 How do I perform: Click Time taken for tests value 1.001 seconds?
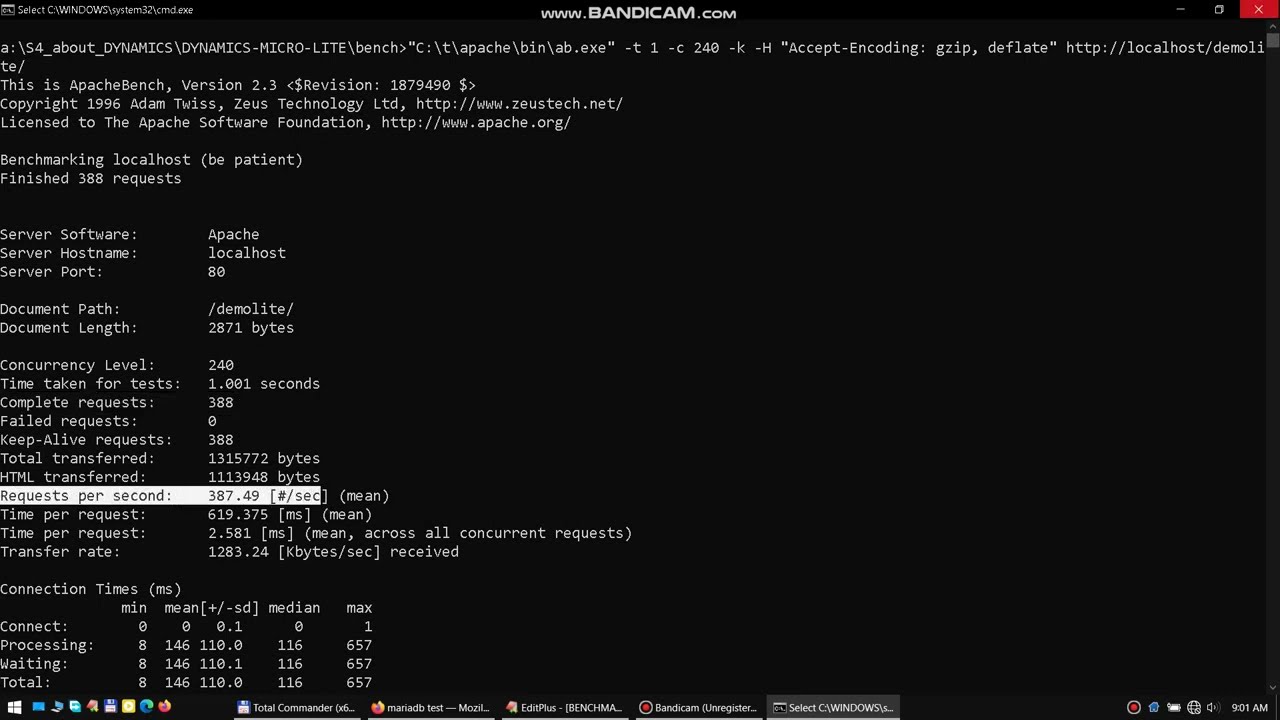coord(264,384)
